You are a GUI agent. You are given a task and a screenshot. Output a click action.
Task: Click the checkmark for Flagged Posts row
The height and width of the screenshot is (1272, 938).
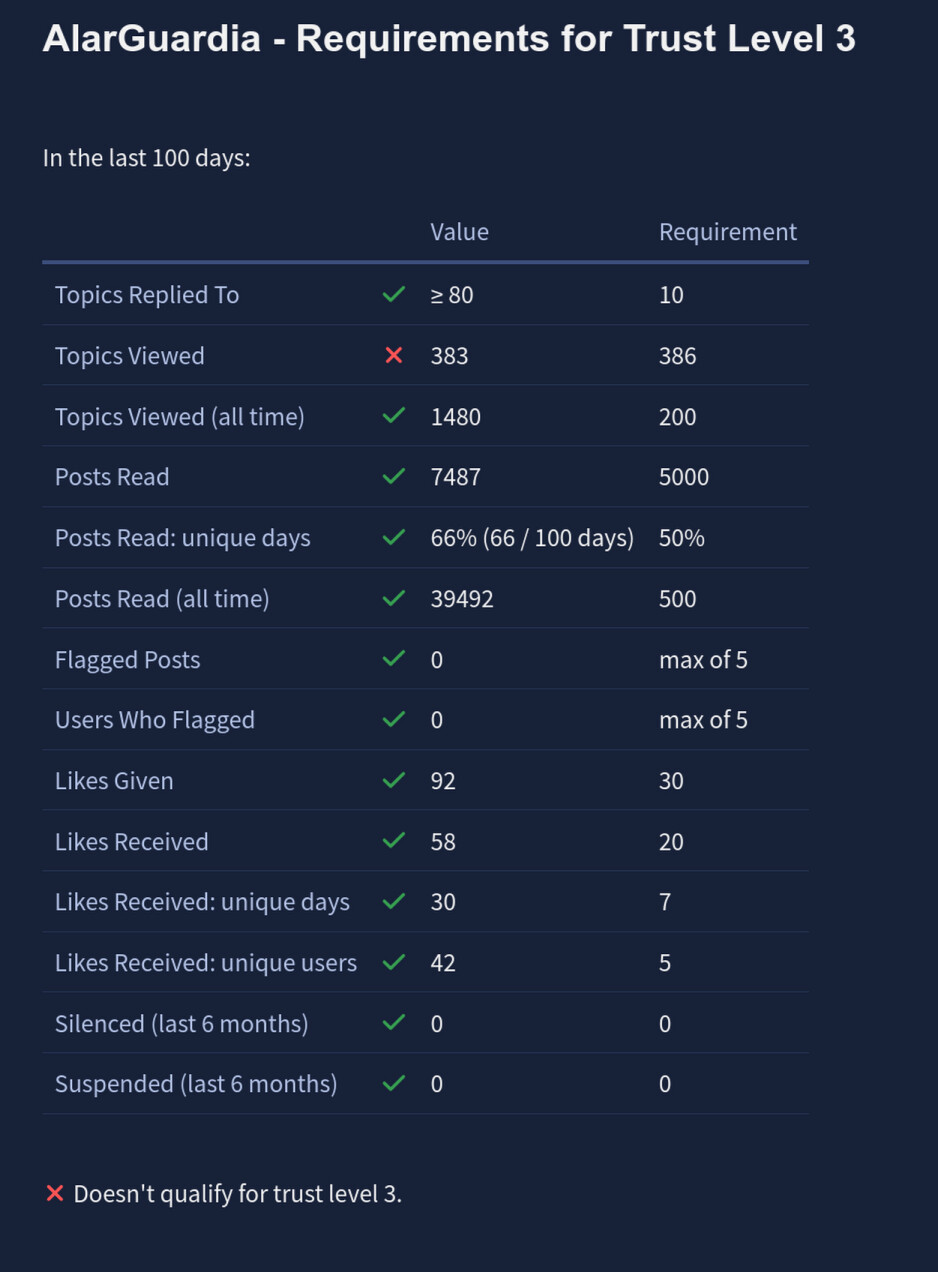point(394,658)
